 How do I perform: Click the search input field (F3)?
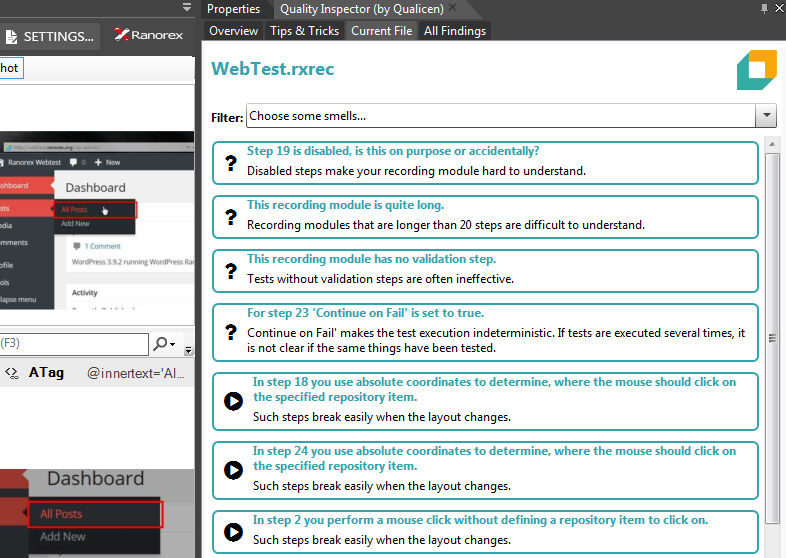coord(72,344)
